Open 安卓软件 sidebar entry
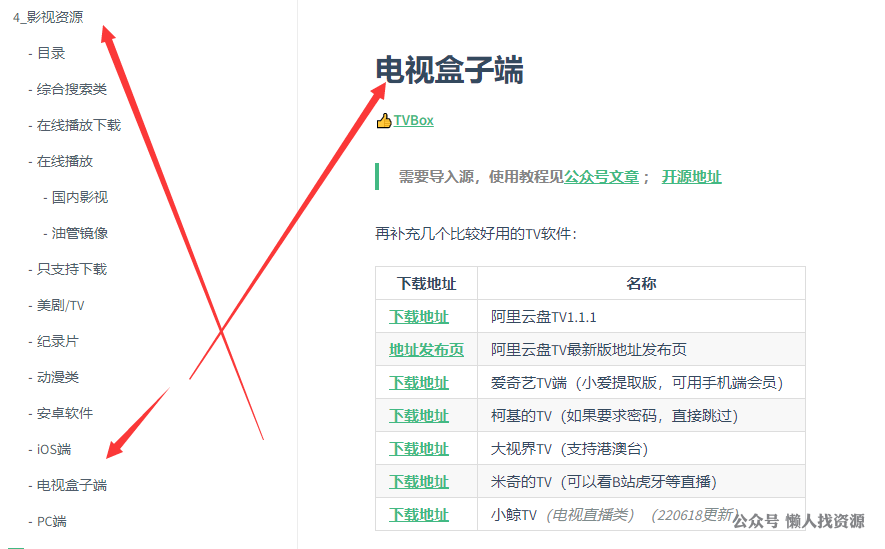Image resolution: width=885 pixels, height=549 pixels. (65, 414)
